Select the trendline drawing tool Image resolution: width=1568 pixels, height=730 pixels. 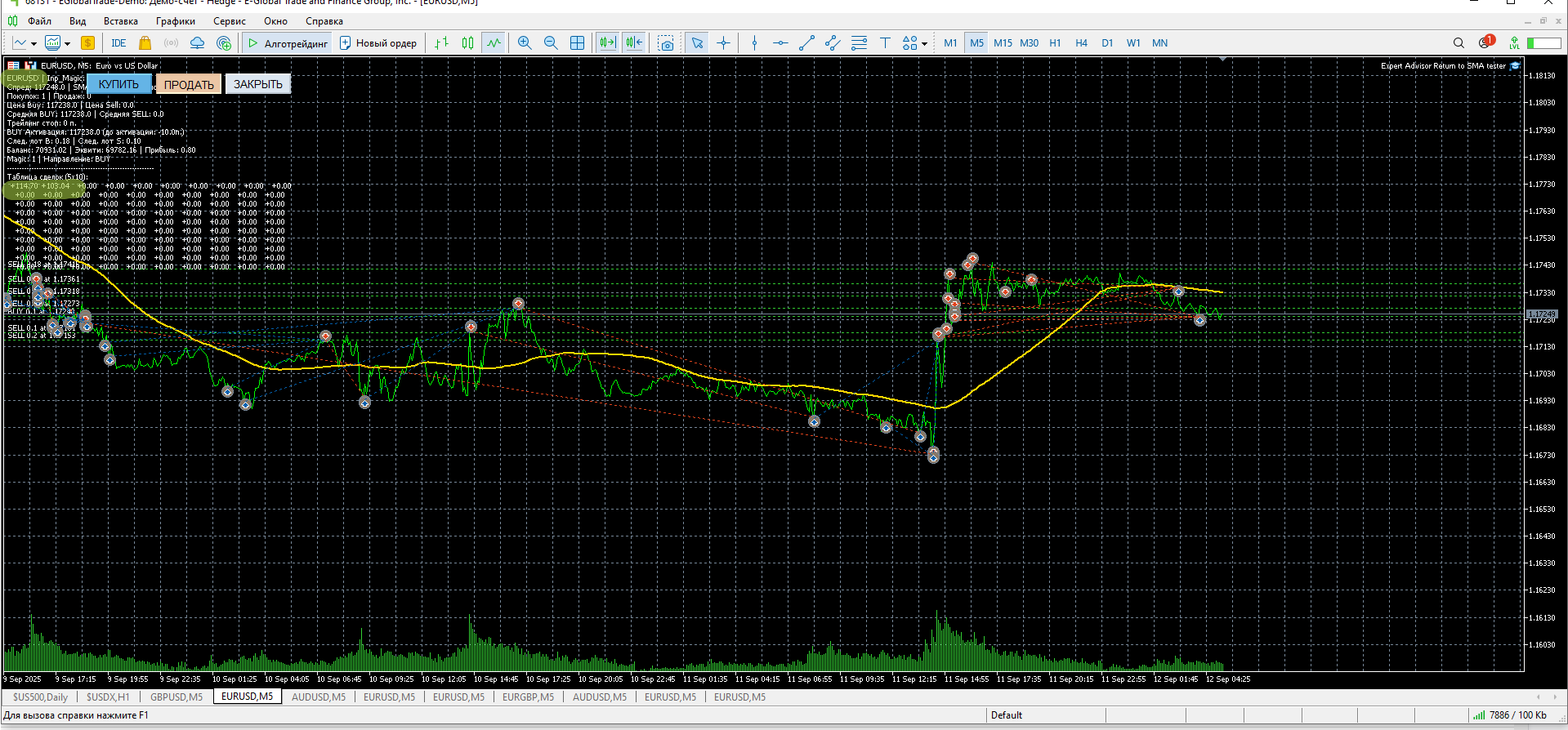click(x=806, y=43)
